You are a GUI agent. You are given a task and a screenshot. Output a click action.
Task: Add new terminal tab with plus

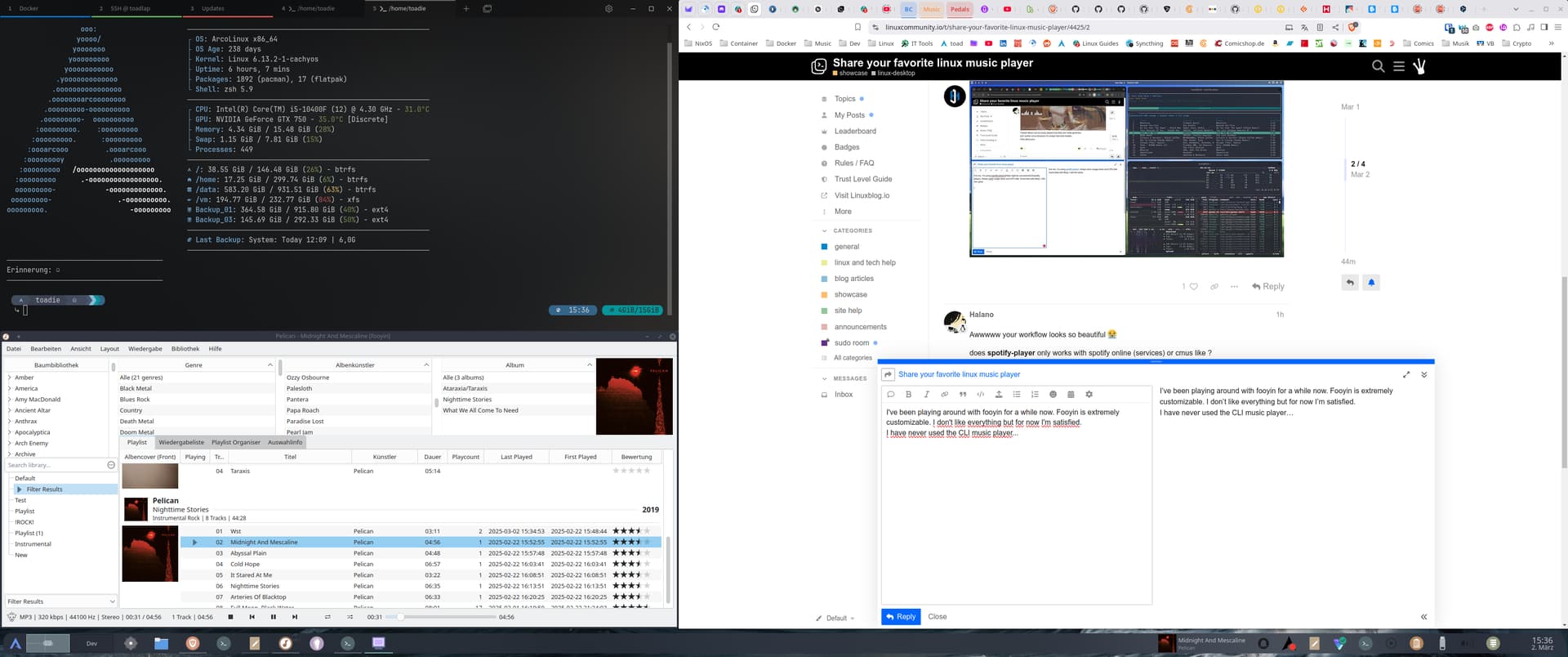[466, 8]
